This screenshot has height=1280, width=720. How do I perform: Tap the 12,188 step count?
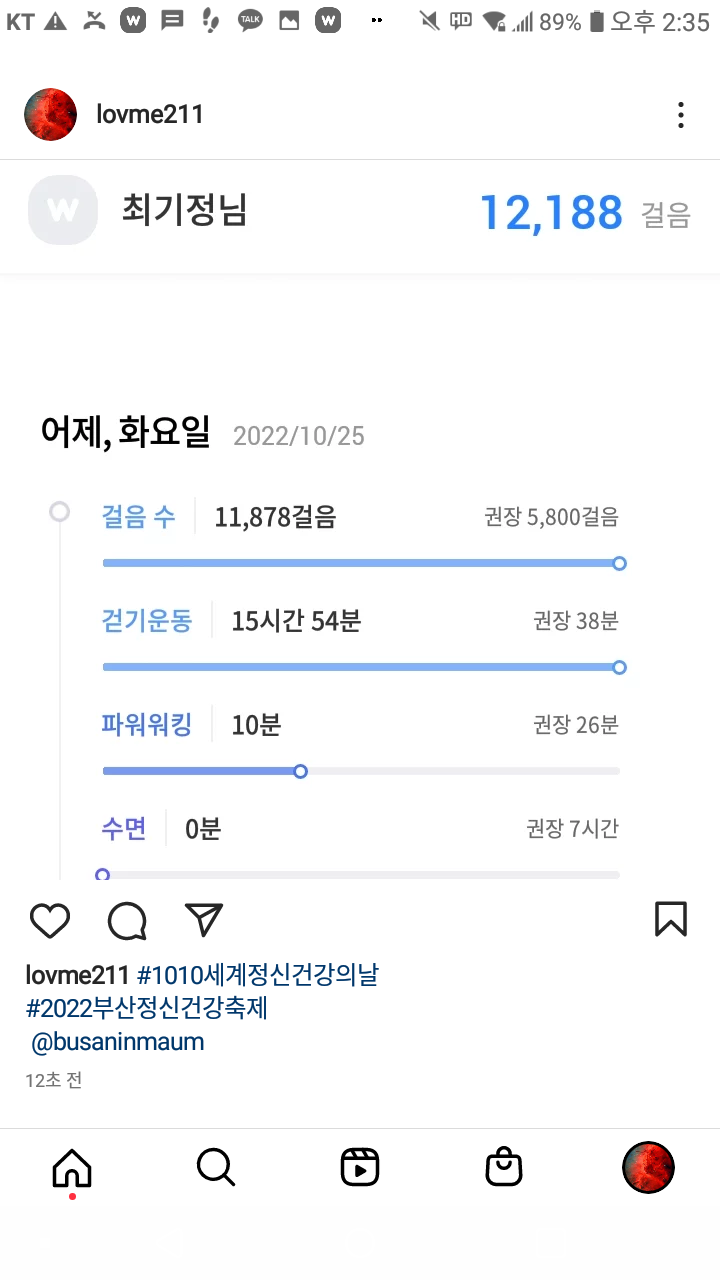click(x=551, y=212)
